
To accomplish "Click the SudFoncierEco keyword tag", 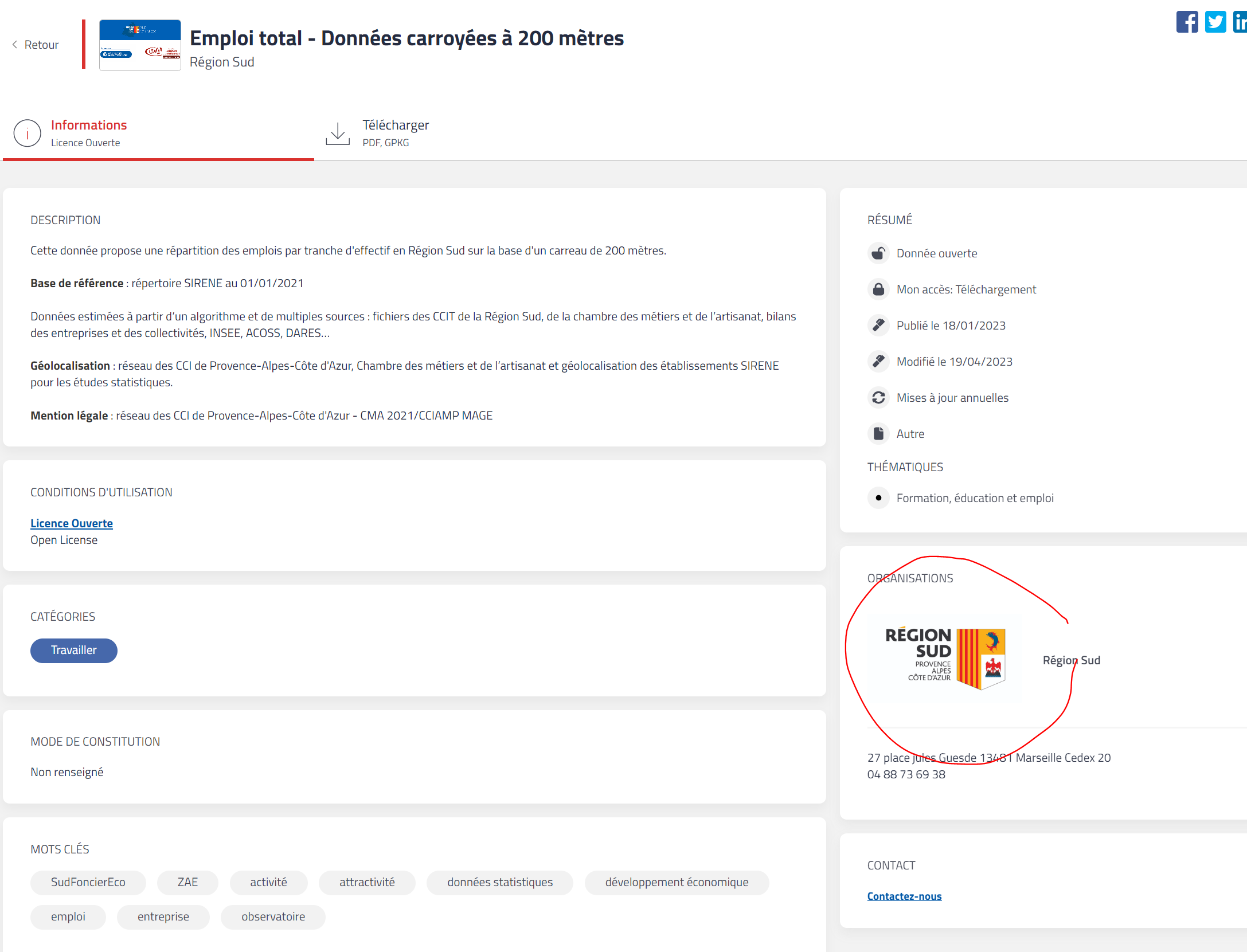I will click(88, 883).
